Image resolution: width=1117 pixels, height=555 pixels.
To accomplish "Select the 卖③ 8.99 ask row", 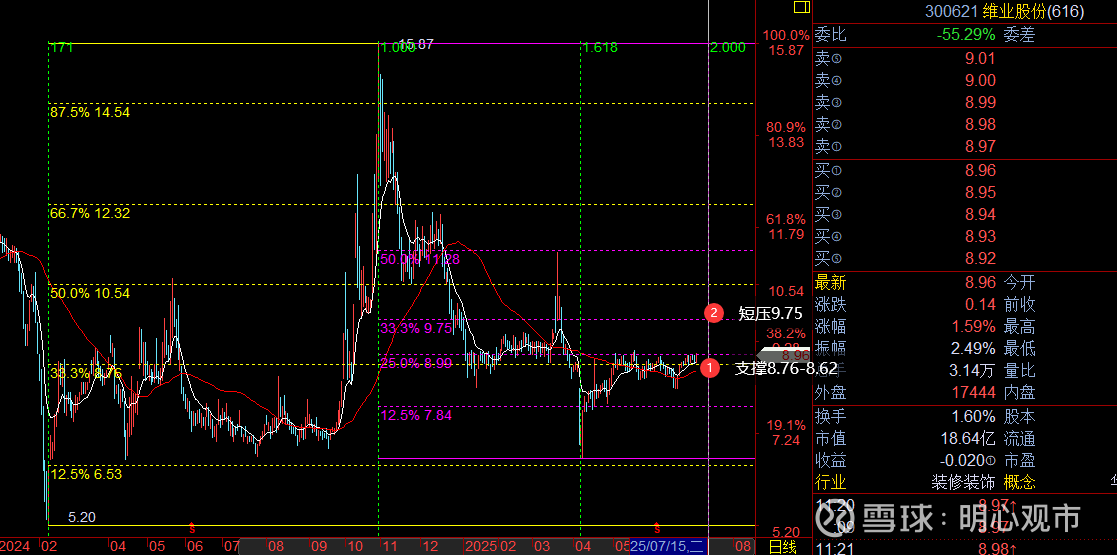I will tap(965, 103).
